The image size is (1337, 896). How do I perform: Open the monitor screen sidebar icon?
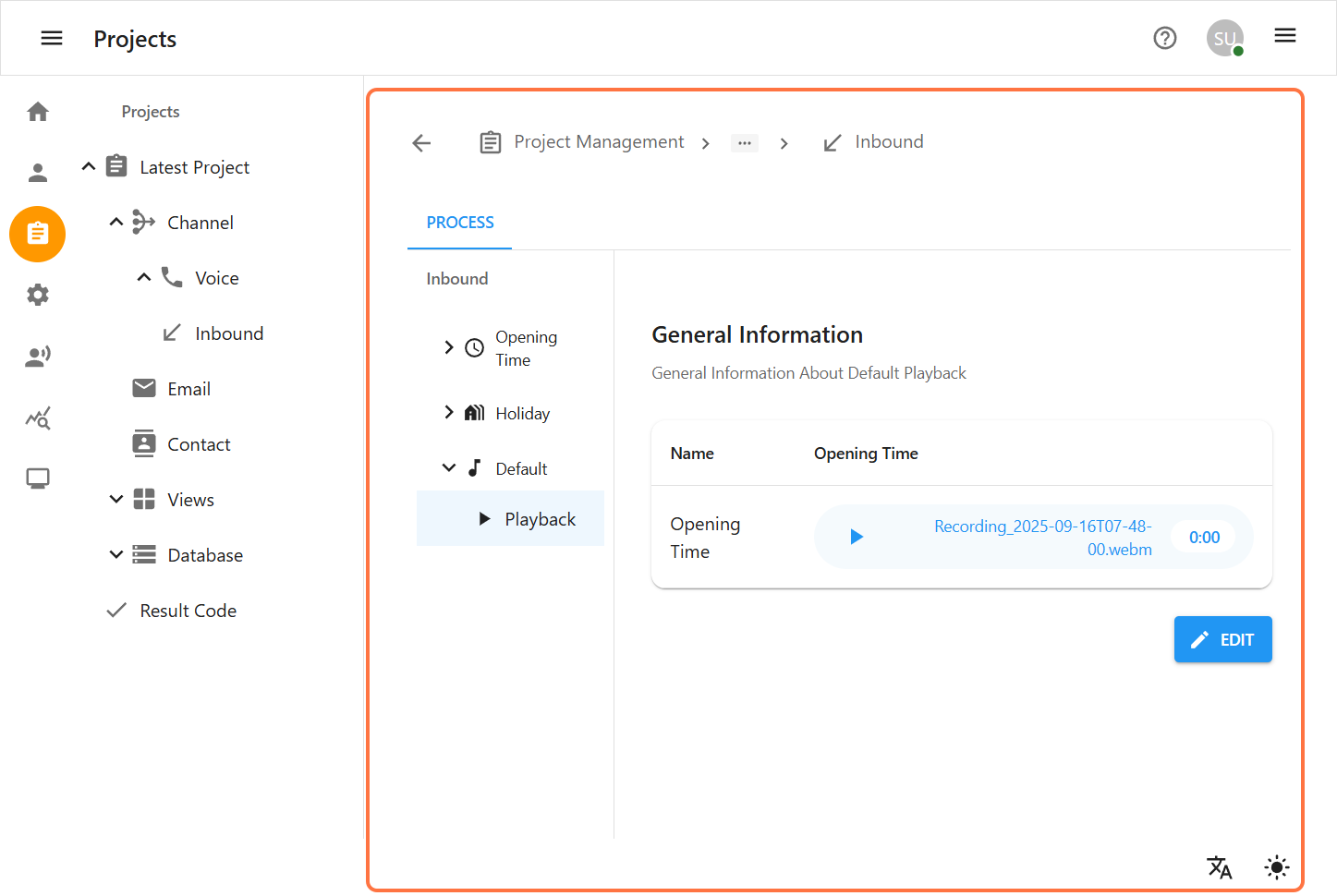coord(38,478)
